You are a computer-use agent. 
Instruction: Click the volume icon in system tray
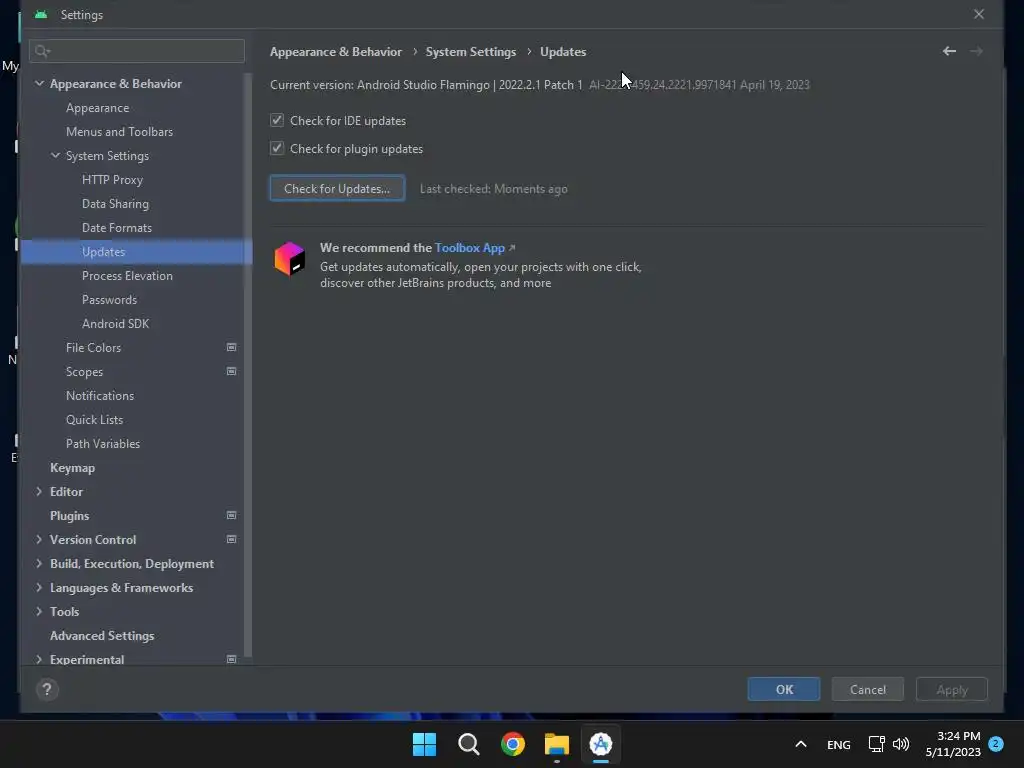(901, 744)
